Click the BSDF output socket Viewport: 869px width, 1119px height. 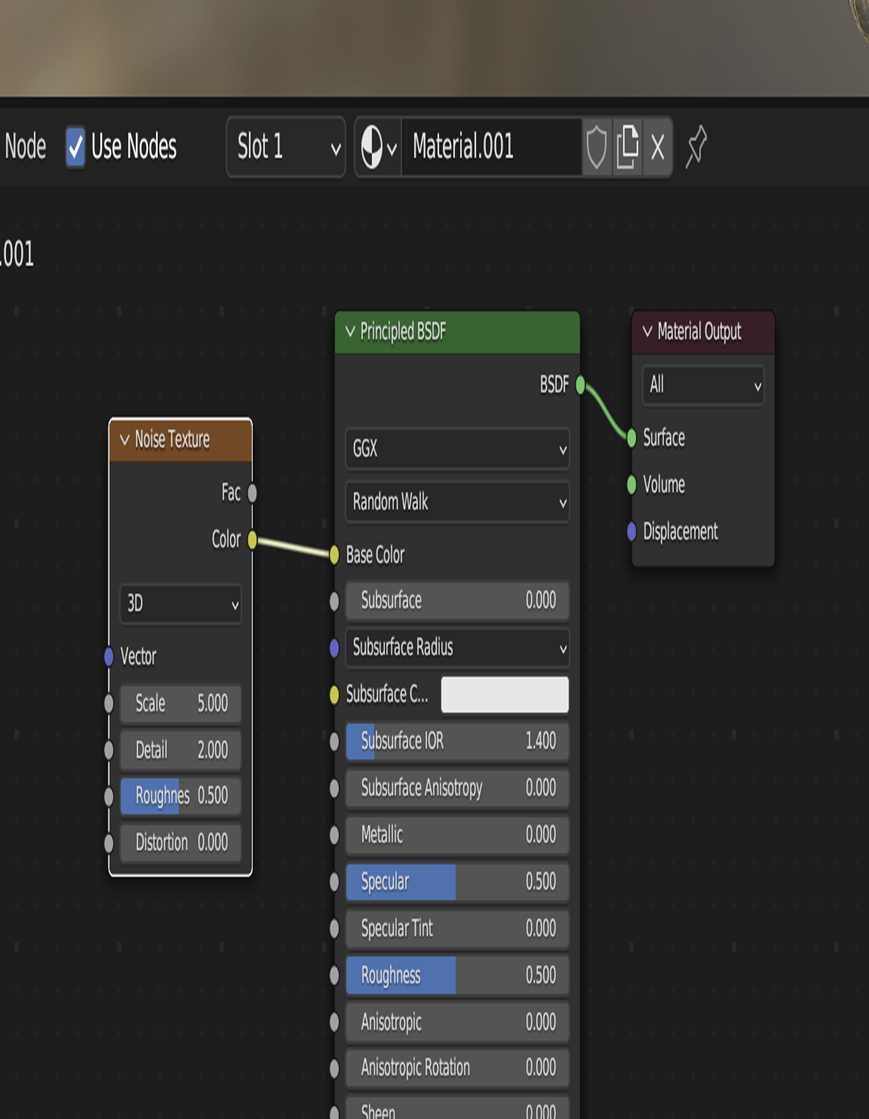coord(578,383)
